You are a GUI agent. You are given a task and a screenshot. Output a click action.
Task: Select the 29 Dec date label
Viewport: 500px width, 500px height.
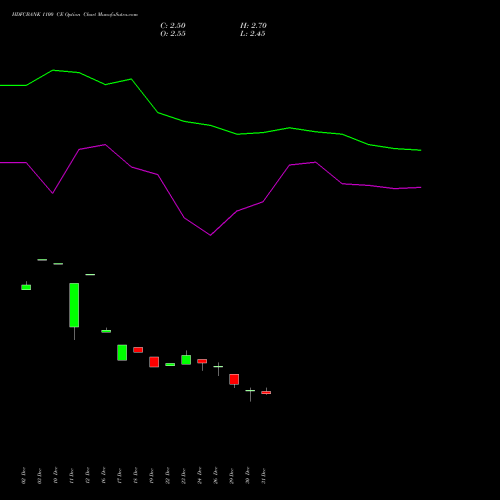(x=231, y=476)
